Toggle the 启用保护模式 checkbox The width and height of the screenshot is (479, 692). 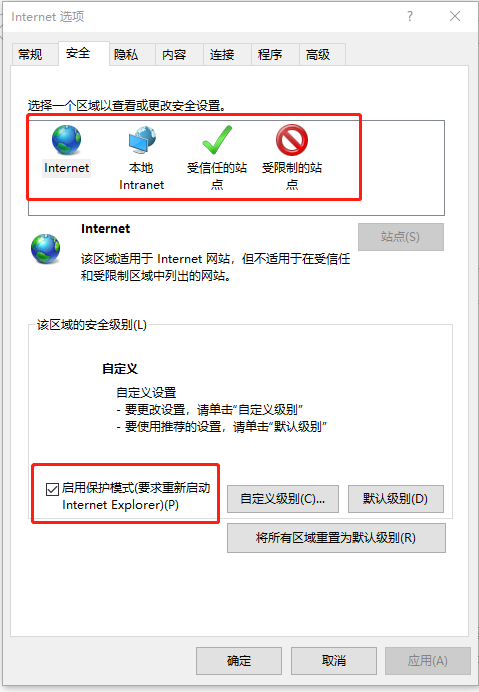click(x=52, y=489)
